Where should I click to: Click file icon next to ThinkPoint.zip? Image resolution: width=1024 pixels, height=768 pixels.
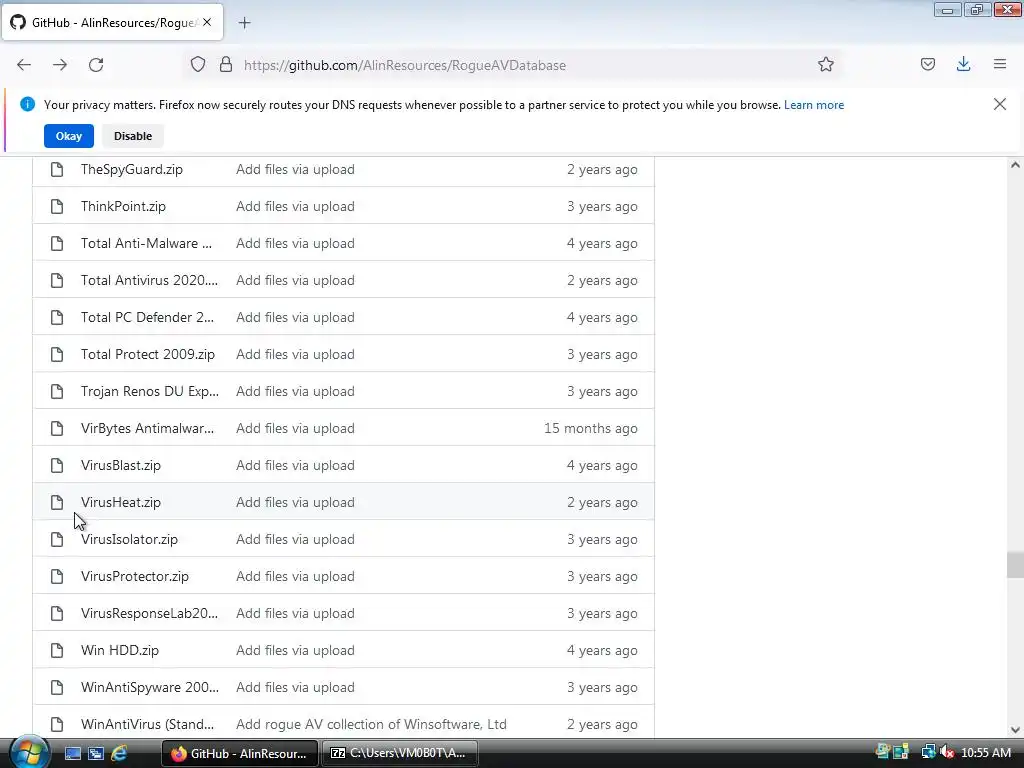(57, 206)
